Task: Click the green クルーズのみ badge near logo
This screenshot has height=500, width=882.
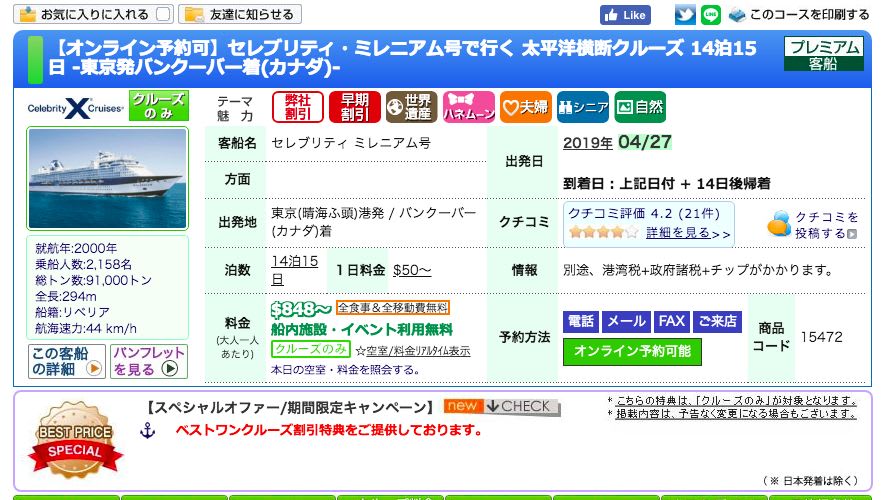Action: tap(159, 106)
